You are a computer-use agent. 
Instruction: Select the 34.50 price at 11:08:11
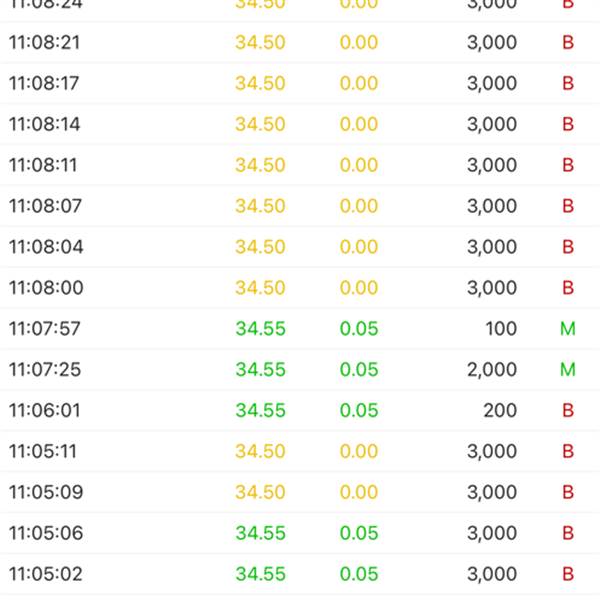pyautogui.click(x=260, y=166)
